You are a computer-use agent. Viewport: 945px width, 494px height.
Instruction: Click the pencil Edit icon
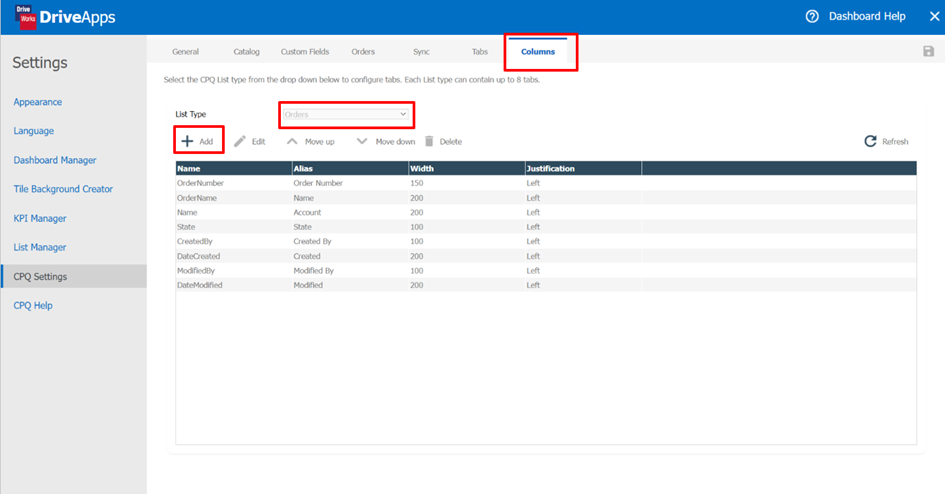(240, 141)
